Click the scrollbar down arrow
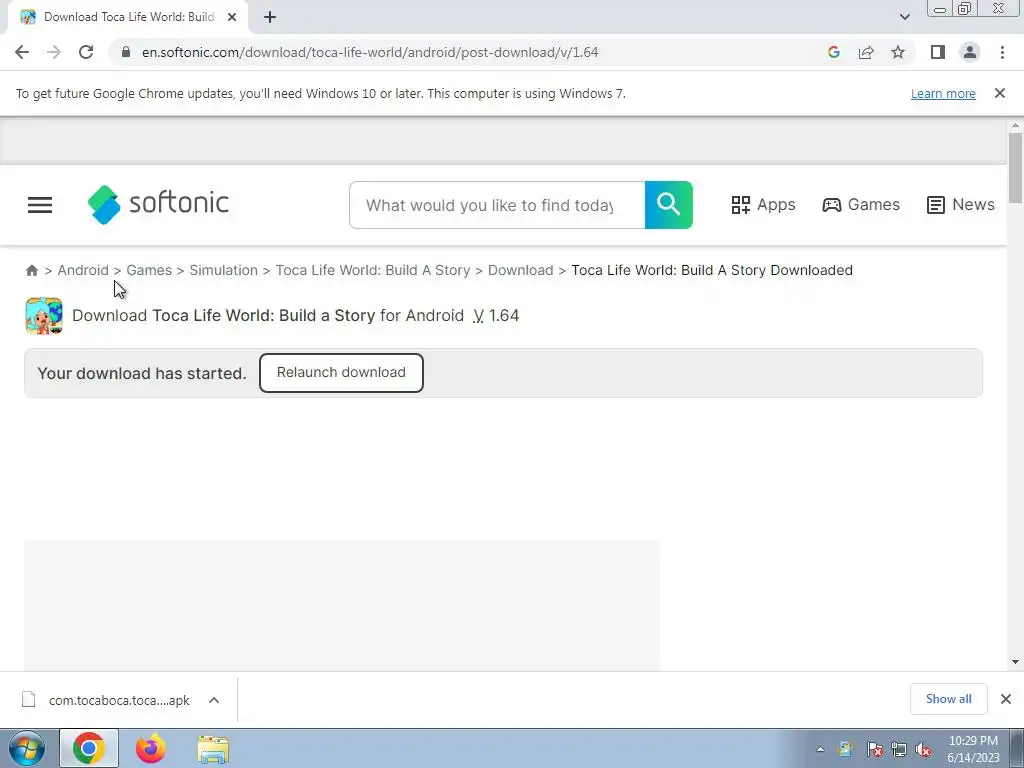 [1015, 662]
